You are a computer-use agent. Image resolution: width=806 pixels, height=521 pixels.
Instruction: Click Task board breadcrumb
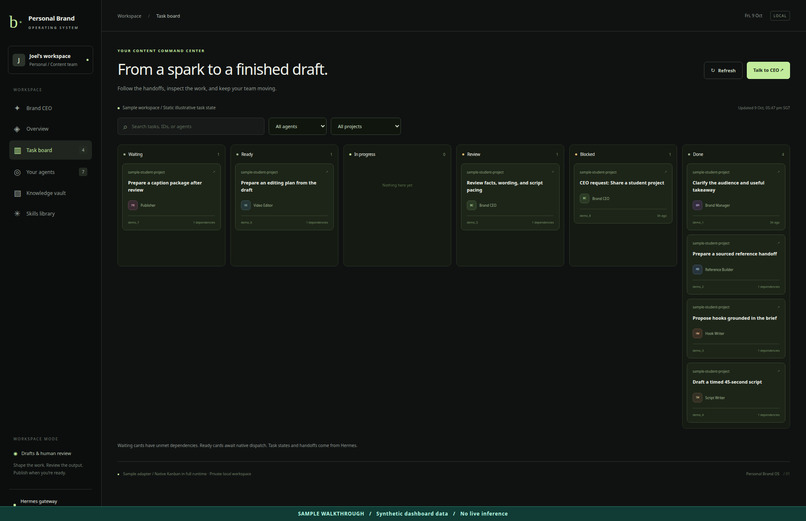168,16
